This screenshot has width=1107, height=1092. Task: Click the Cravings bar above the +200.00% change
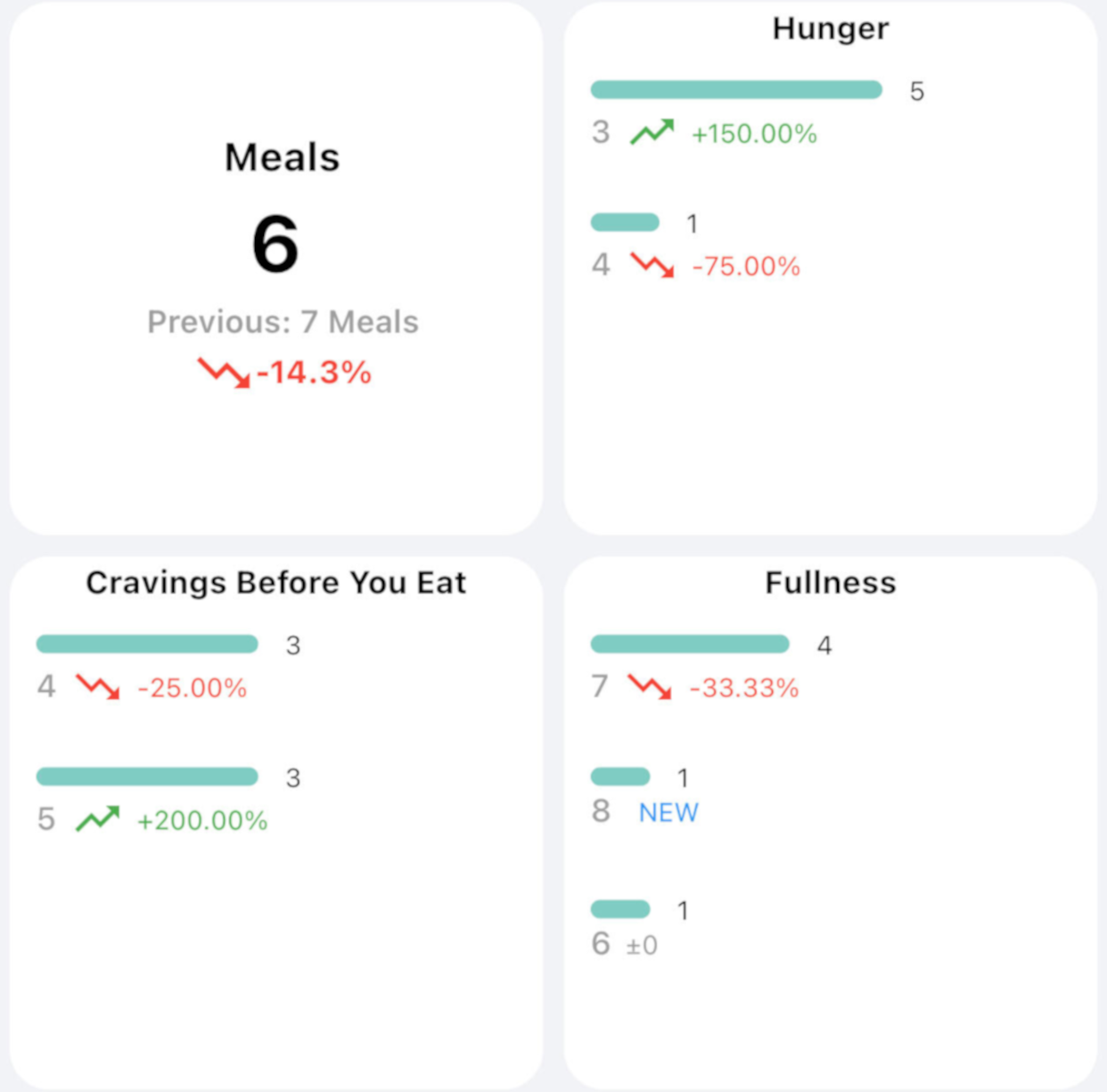[x=147, y=776]
